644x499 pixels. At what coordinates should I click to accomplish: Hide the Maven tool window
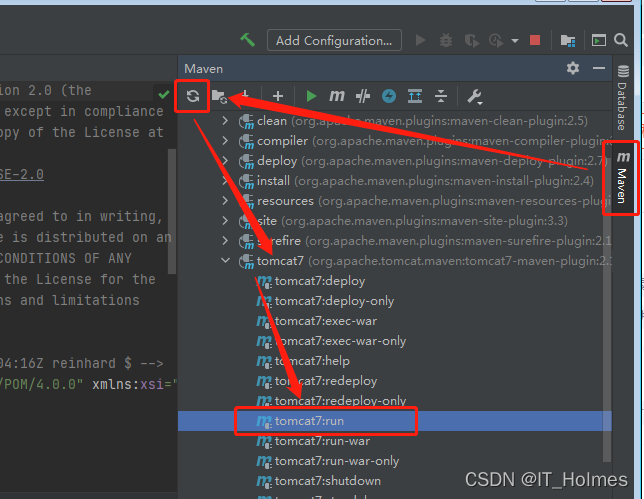coord(599,68)
